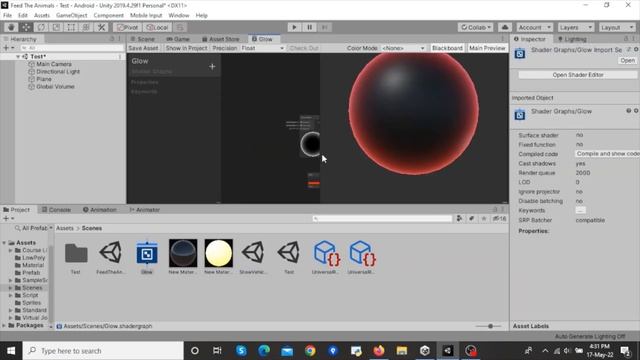
Task: Click Show In Project button
Action: pyautogui.click(x=187, y=48)
